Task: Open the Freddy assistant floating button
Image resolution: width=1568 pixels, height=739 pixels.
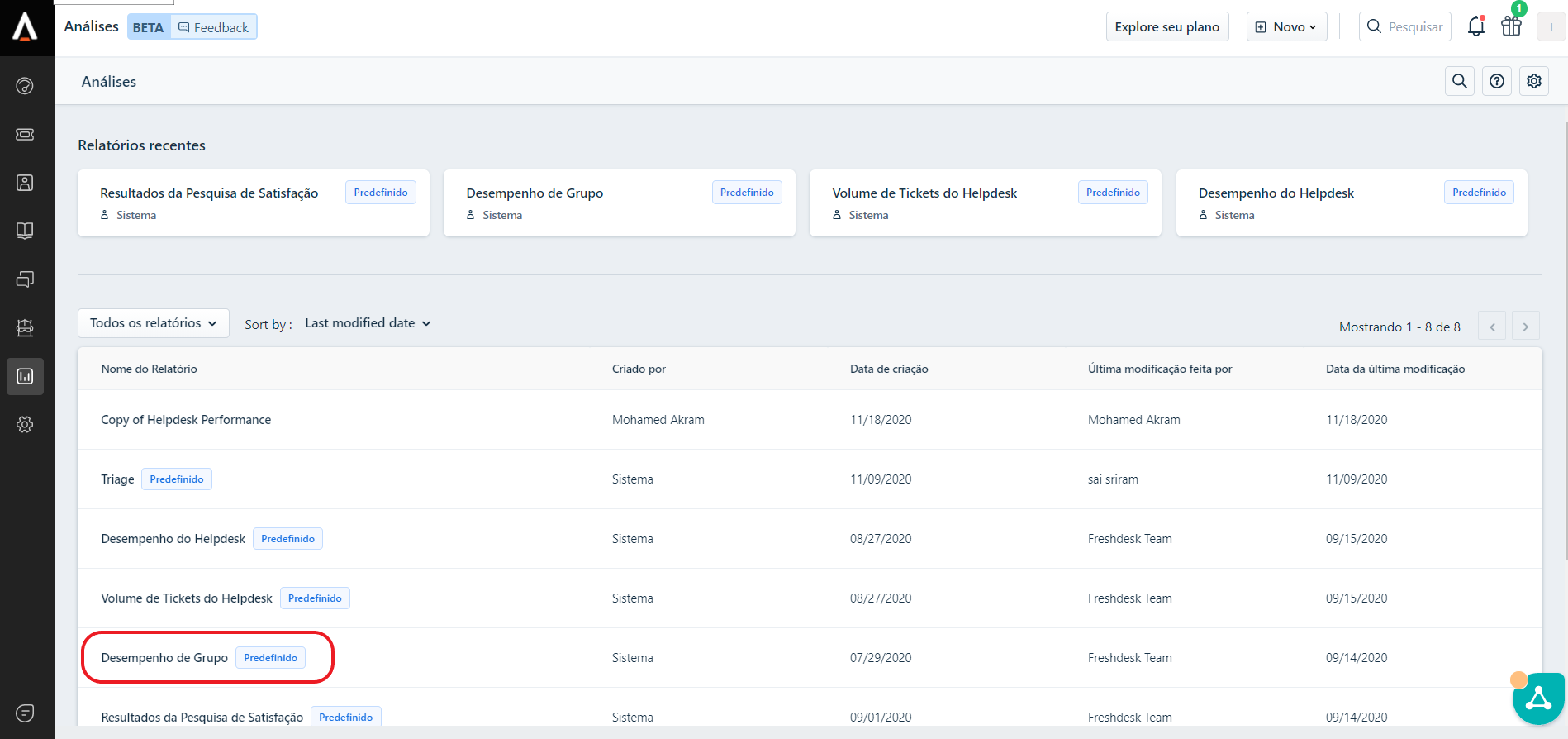Action: 1537,698
